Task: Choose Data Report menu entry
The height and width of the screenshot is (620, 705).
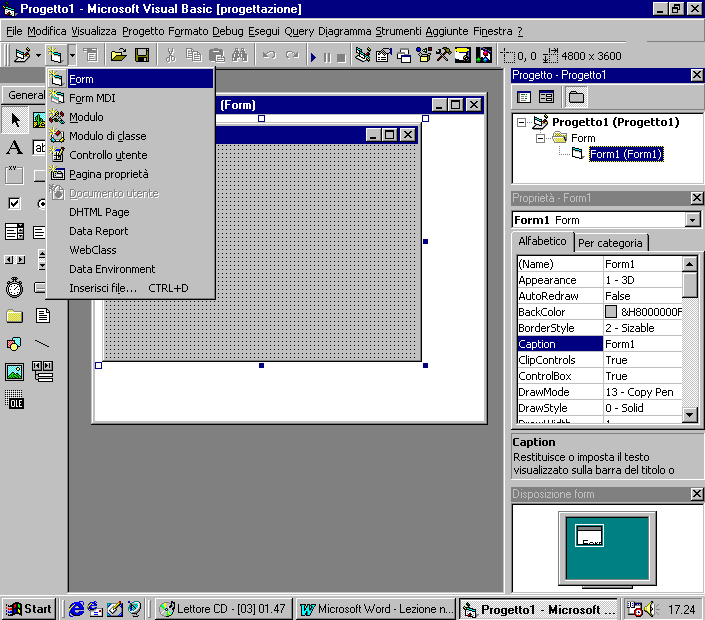Action: pos(130,231)
